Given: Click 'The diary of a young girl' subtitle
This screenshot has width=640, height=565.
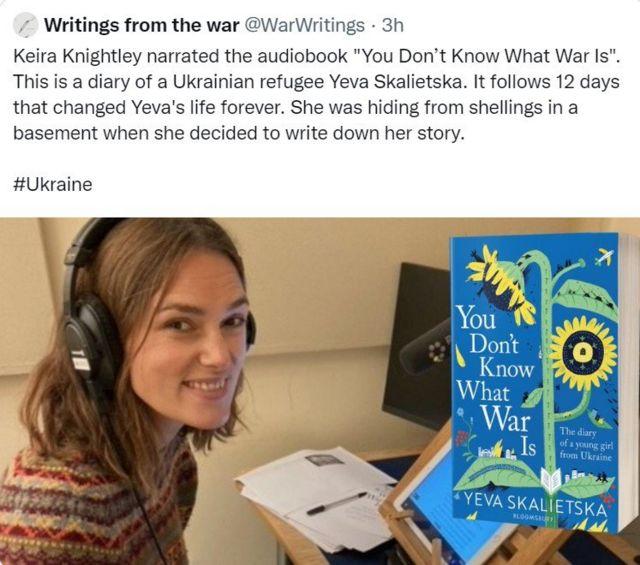Looking at the screenshot, I should coord(585,443).
